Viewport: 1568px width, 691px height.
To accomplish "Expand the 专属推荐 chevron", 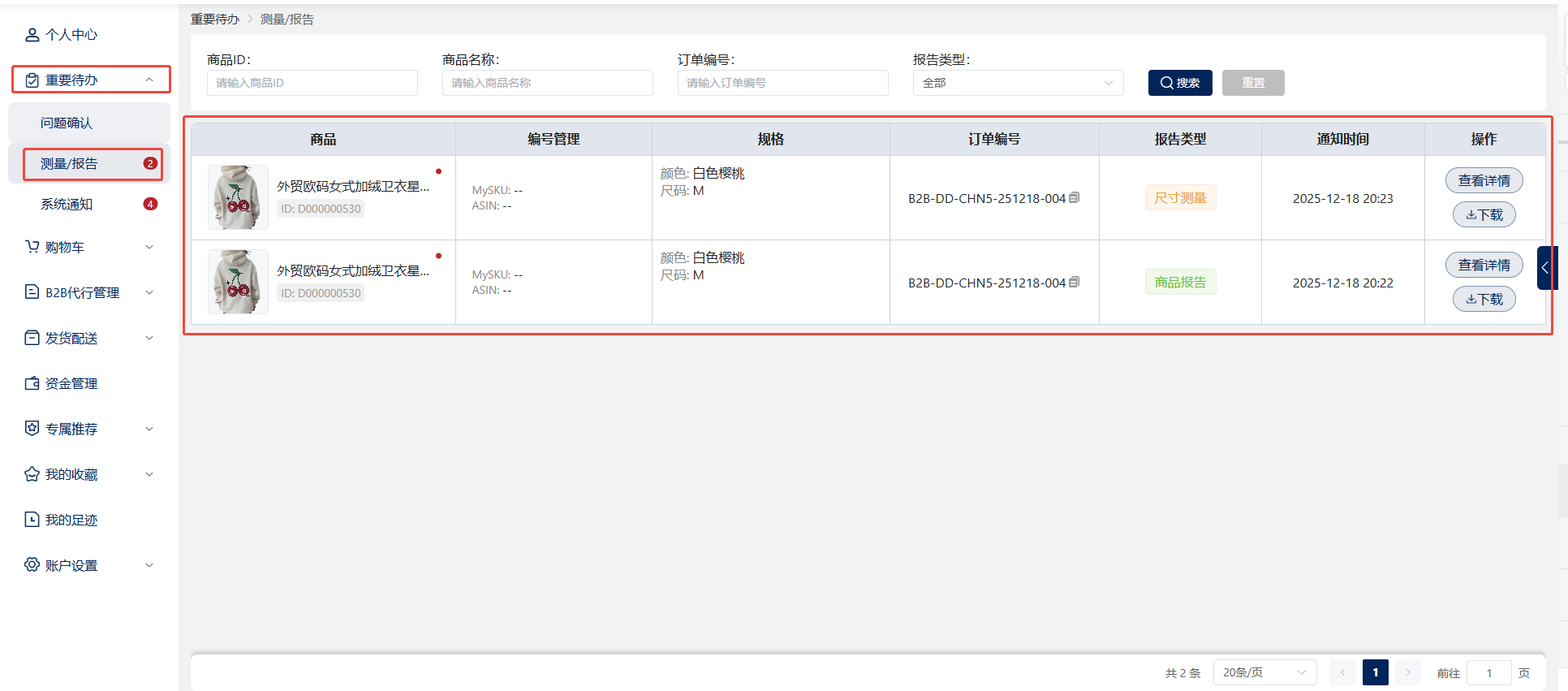I will (149, 429).
